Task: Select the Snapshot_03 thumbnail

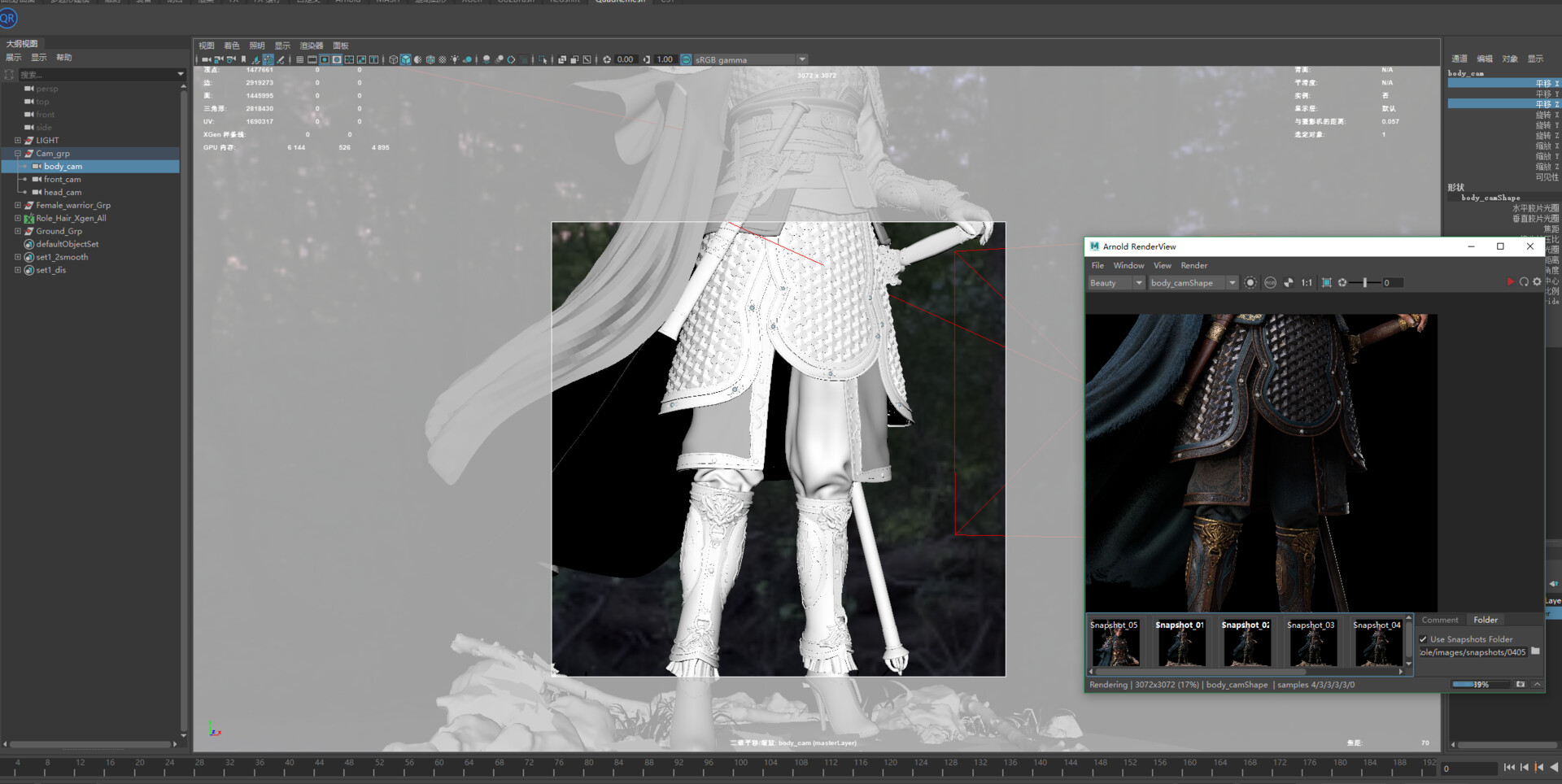Action: [x=1311, y=643]
